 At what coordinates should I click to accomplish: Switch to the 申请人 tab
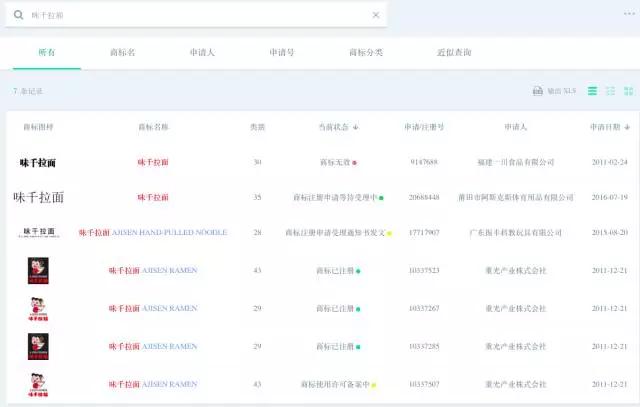click(x=202, y=52)
